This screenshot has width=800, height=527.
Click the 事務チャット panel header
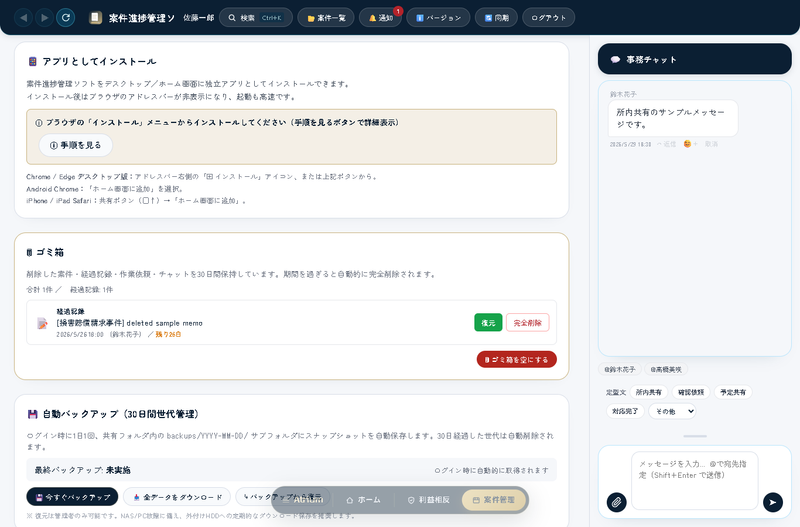point(694,59)
